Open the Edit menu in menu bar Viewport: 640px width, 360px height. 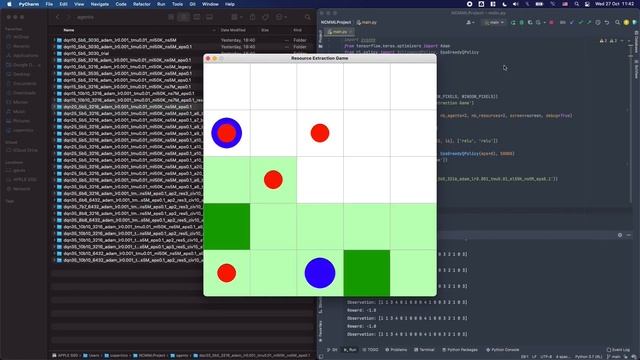click(x=63, y=4)
